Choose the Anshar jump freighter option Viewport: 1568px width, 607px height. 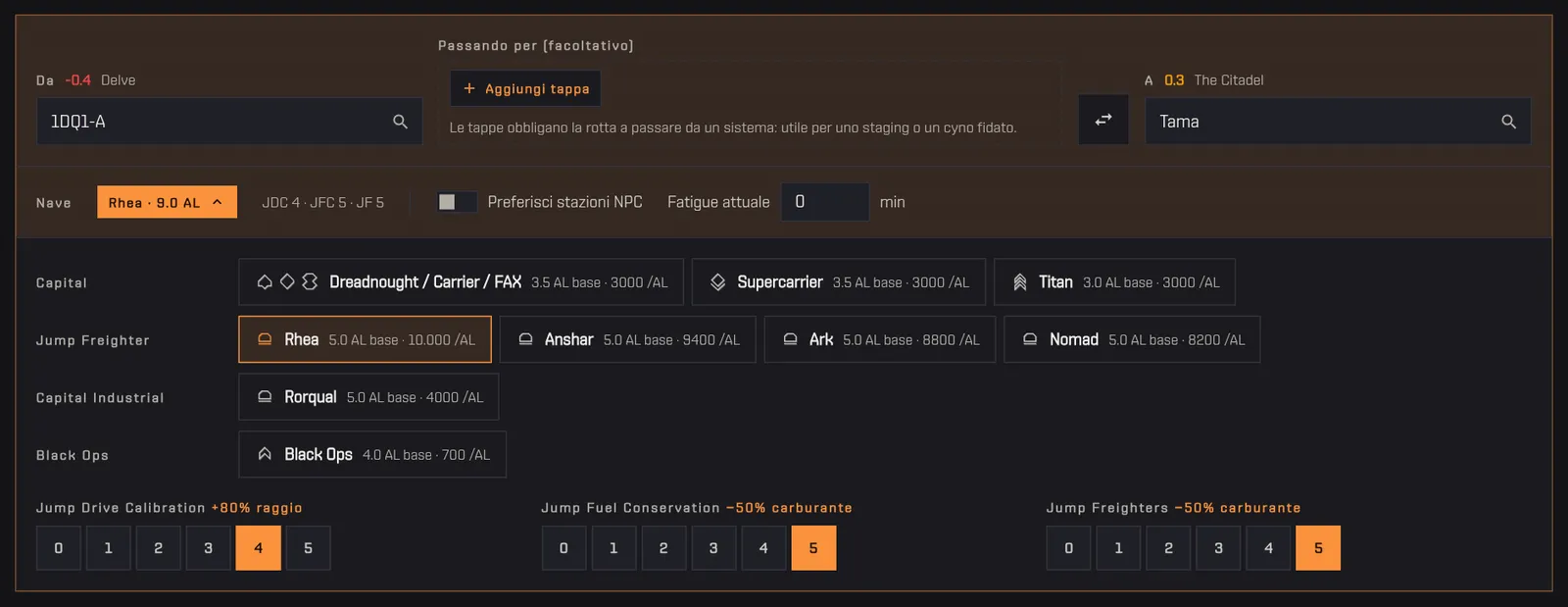click(627, 339)
